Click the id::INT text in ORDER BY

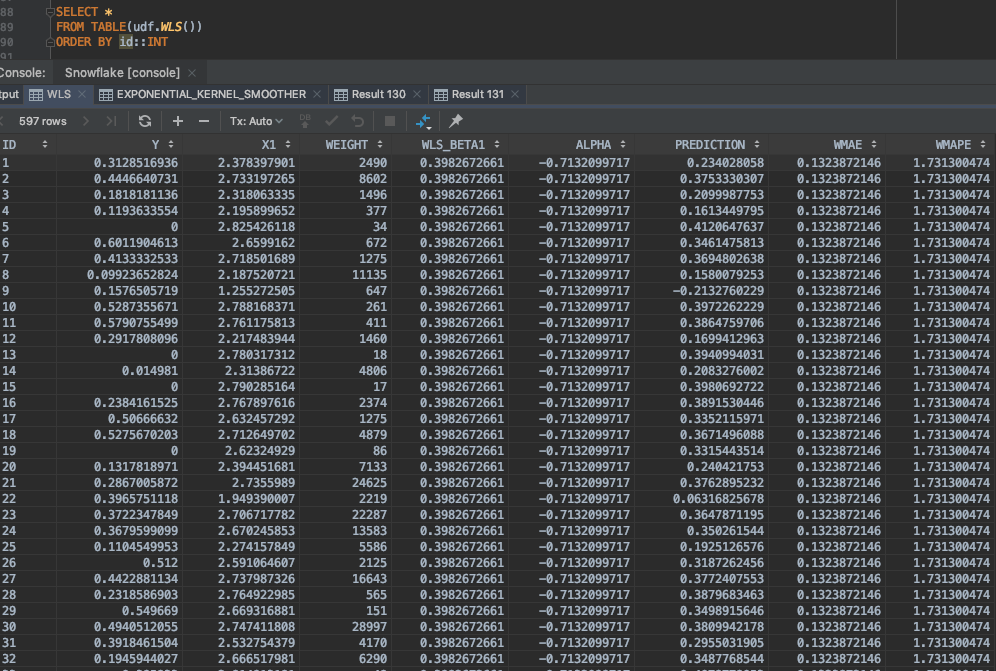click(144, 42)
